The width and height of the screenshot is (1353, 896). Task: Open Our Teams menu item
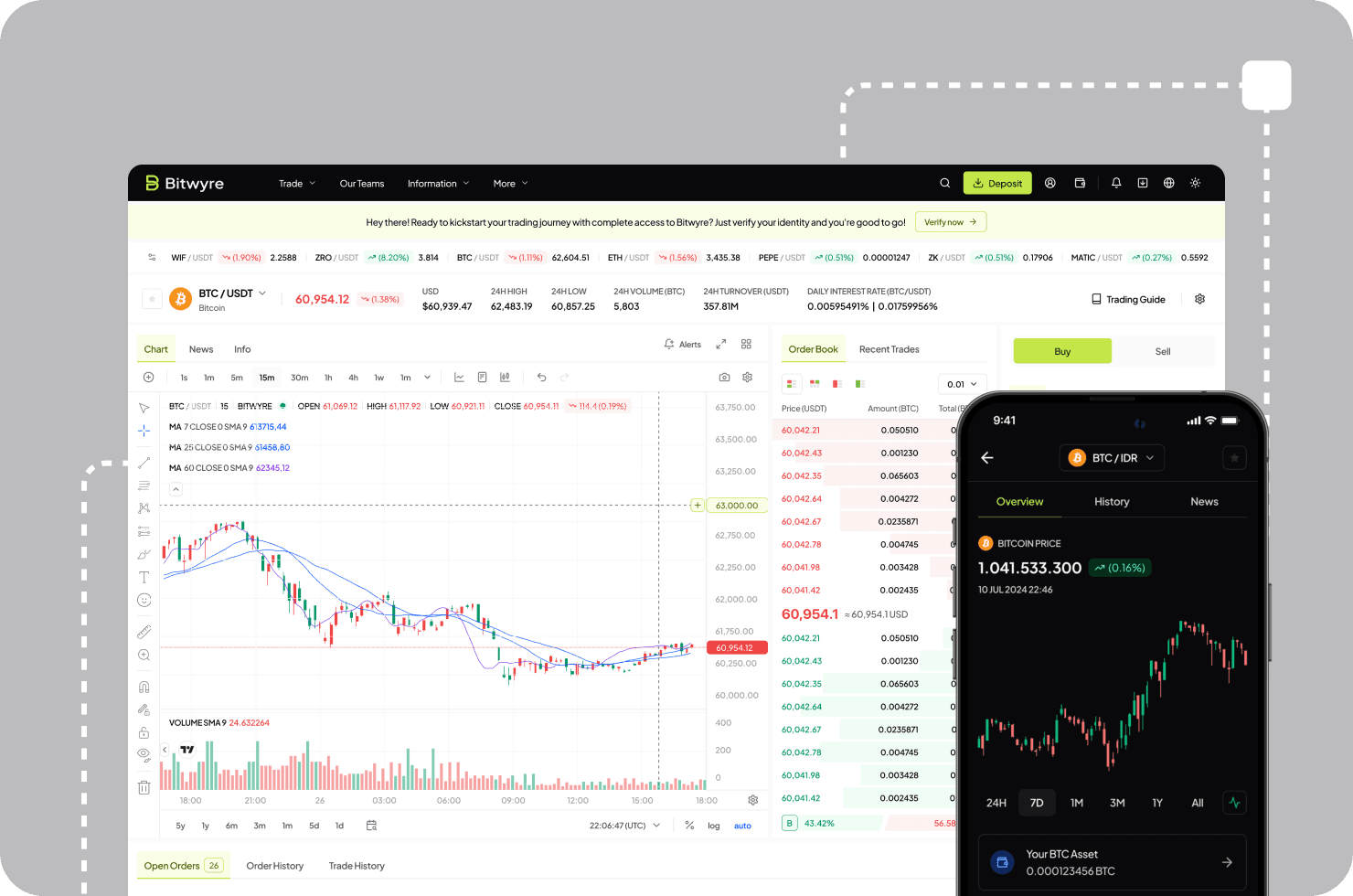pos(362,184)
